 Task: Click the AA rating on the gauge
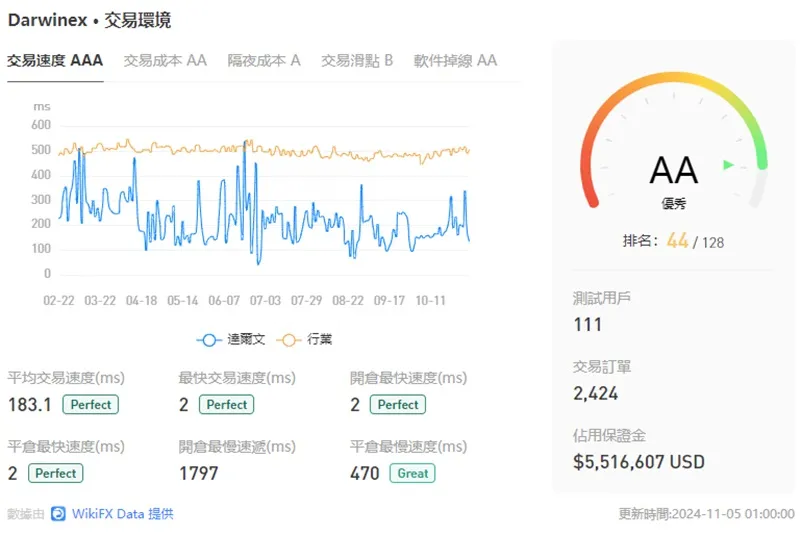coord(673,170)
